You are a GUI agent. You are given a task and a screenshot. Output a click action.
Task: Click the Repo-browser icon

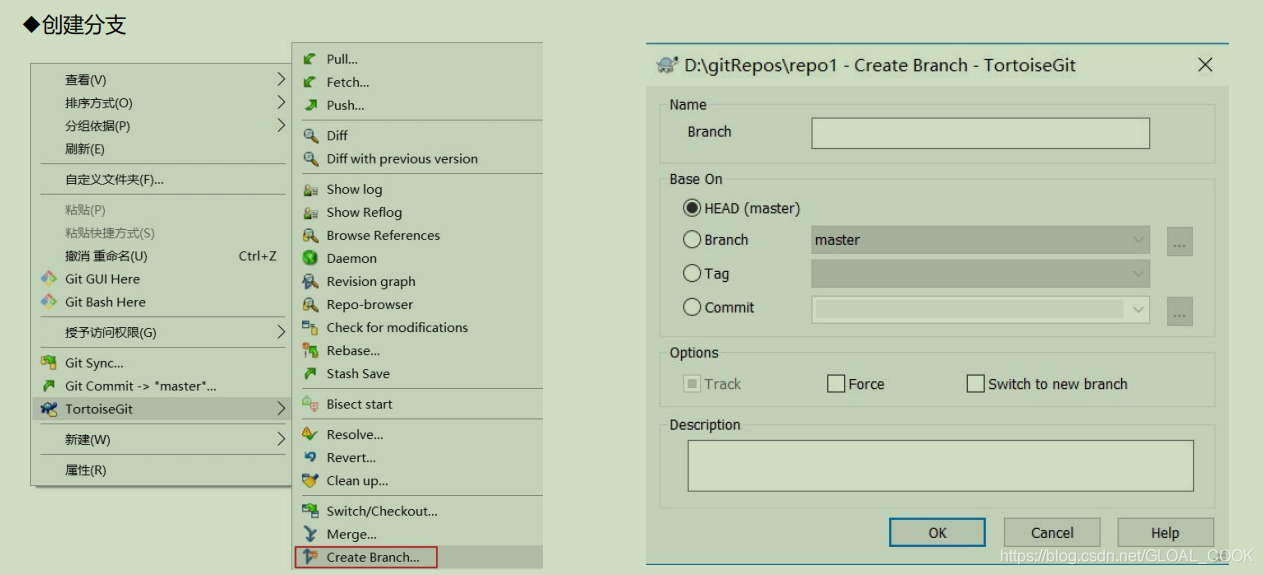(x=310, y=304)
